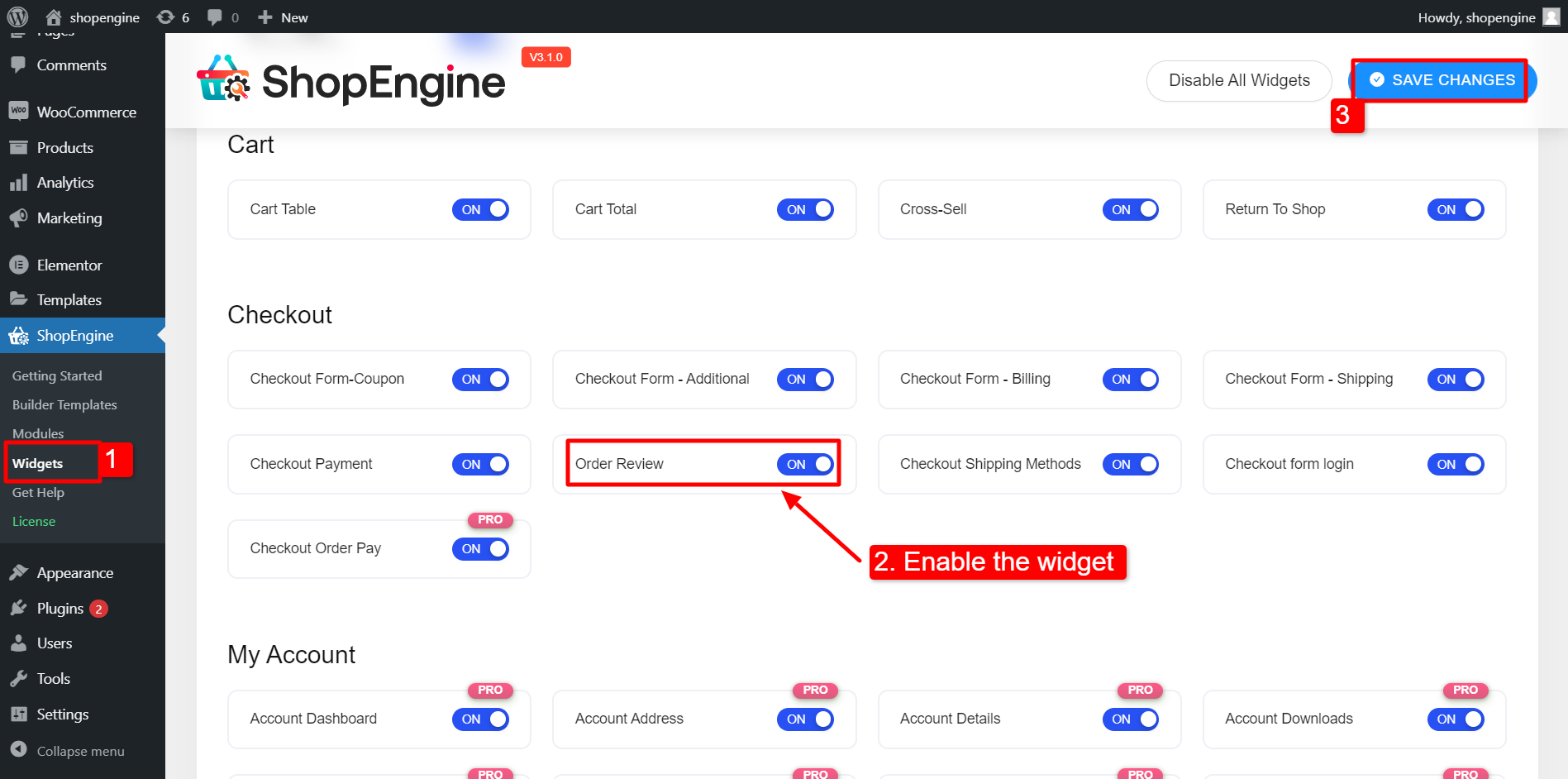This screenshot has width=1568, height=779.
Task: Open the user avatar in admin bar
Action: (1551, 17)
